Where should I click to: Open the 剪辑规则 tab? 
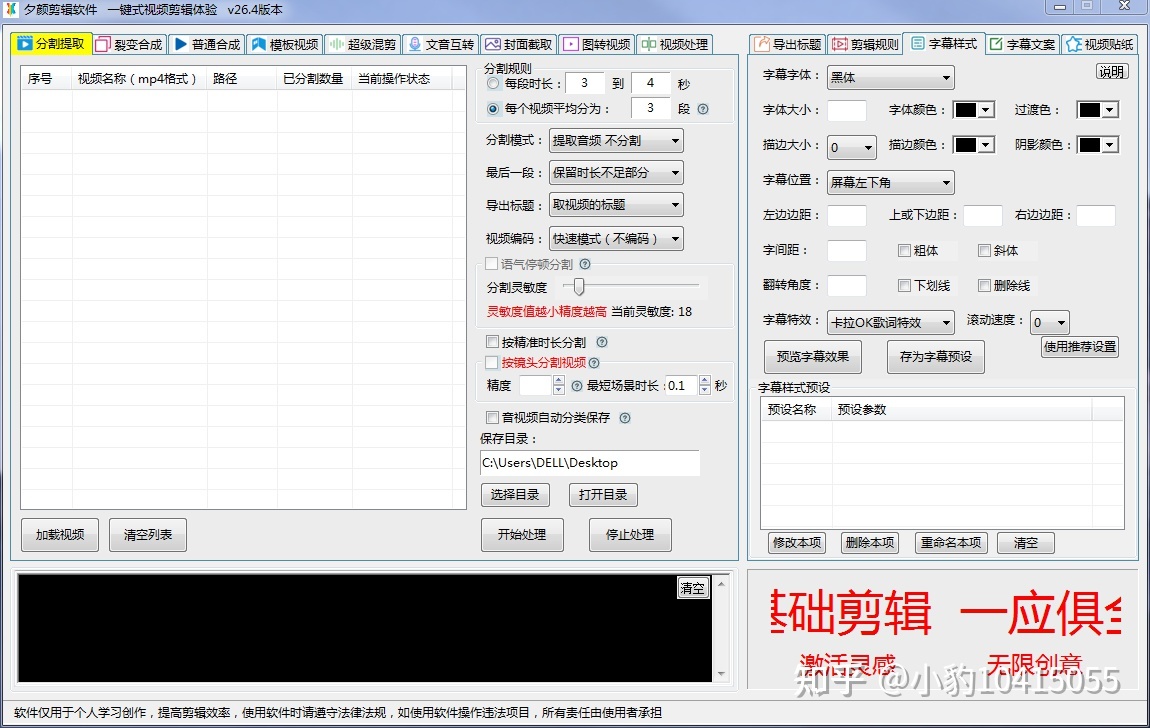865,45
